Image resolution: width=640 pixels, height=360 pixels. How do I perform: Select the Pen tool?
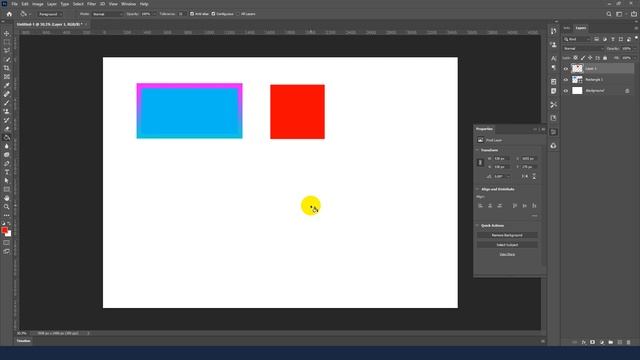[x=7, y=163]
